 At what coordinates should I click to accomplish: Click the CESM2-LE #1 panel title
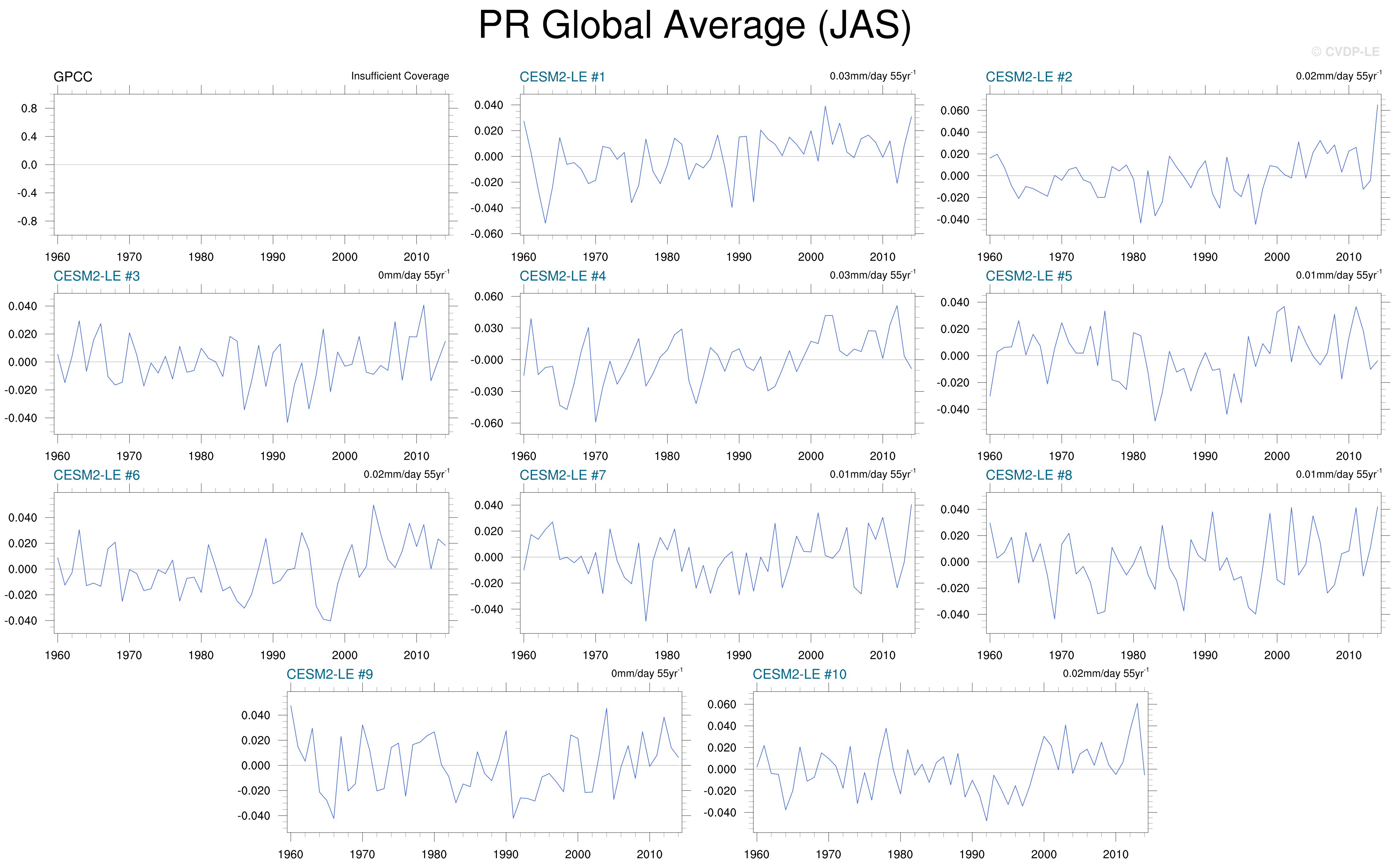(x=562, y=77)
